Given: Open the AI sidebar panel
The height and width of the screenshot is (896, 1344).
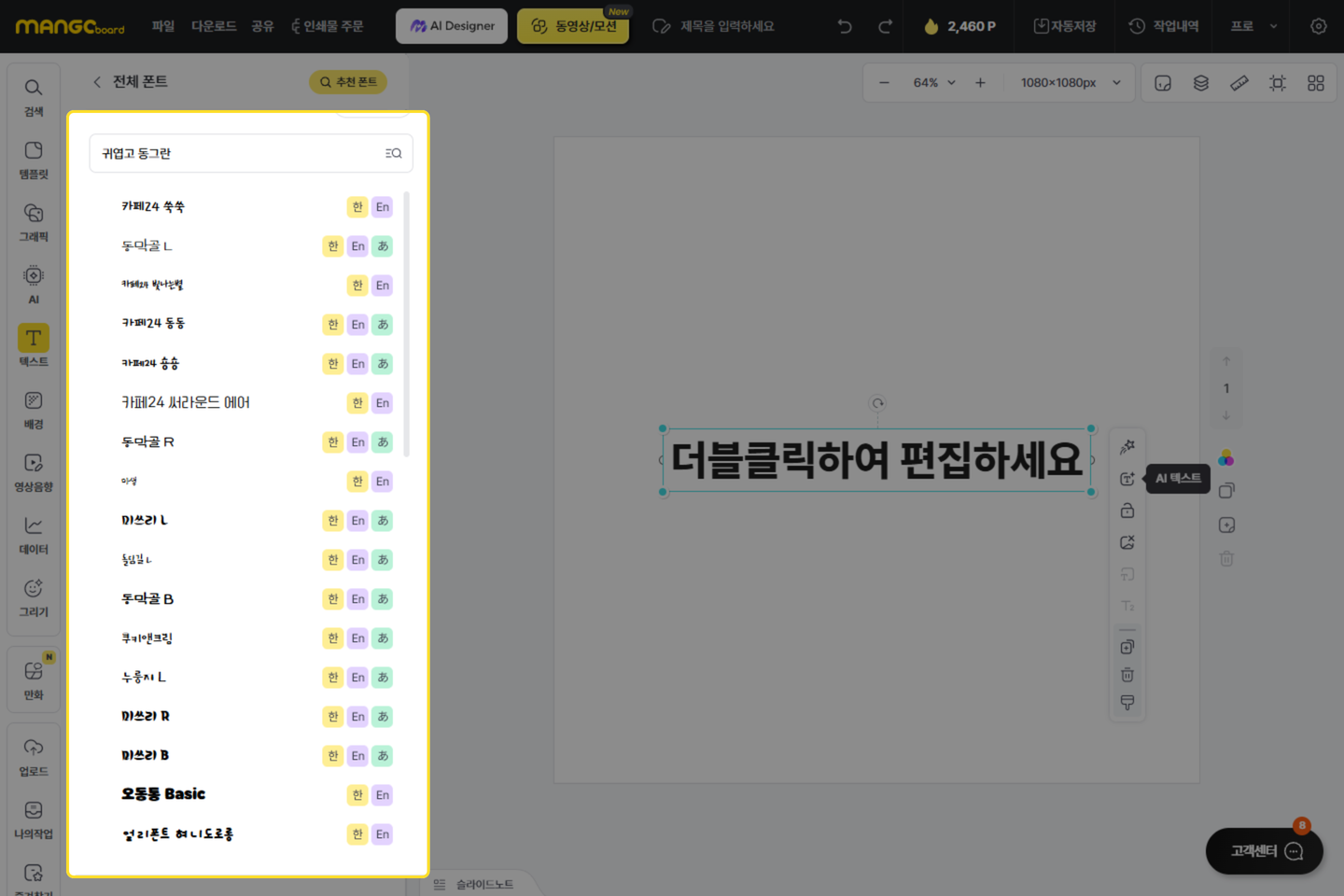Looking at the screenshot, I should click(34, 285).
